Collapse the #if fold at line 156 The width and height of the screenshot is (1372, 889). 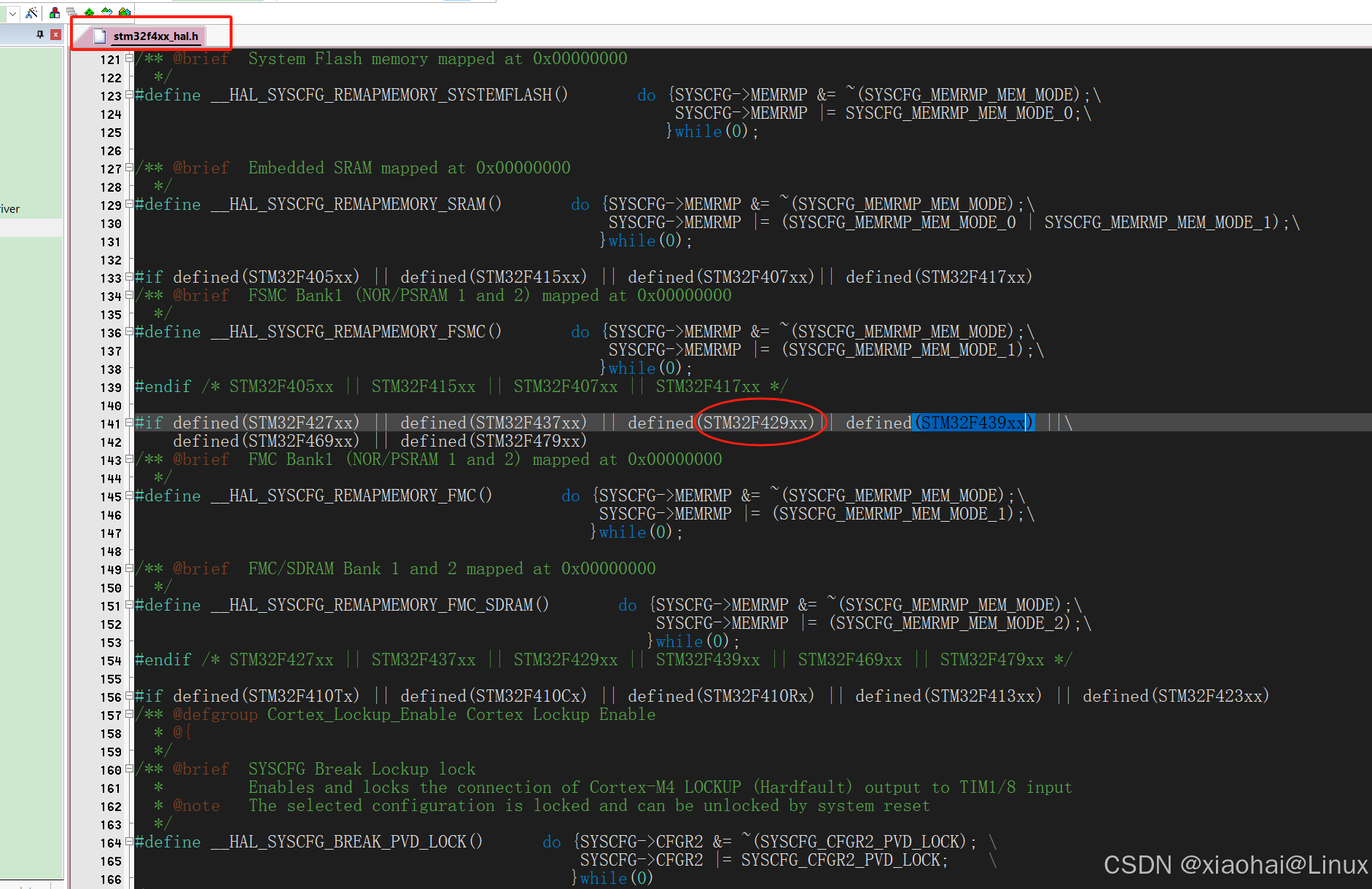[129, 695]
